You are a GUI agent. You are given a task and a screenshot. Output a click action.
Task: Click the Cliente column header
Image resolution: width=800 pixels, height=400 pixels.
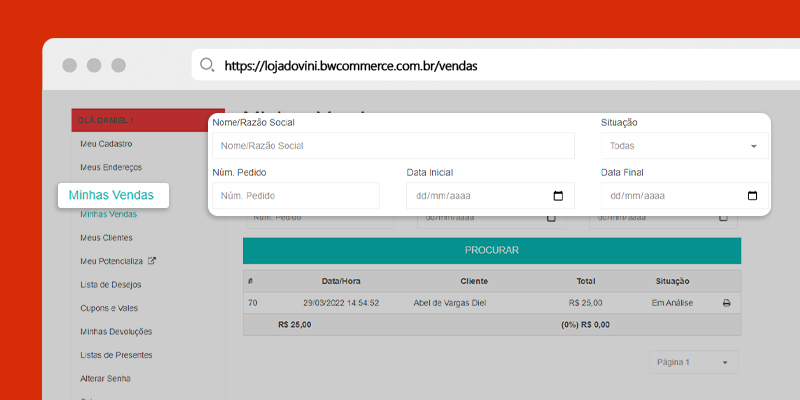(474, 281)
